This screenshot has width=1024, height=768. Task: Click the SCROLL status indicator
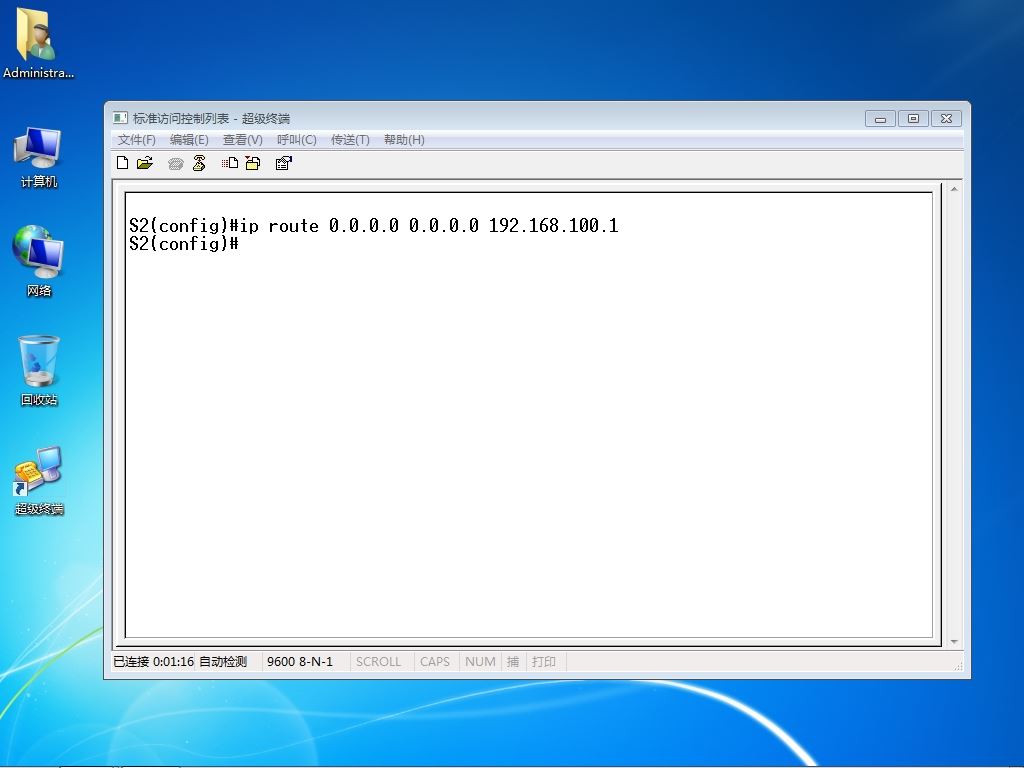(378, 662)
